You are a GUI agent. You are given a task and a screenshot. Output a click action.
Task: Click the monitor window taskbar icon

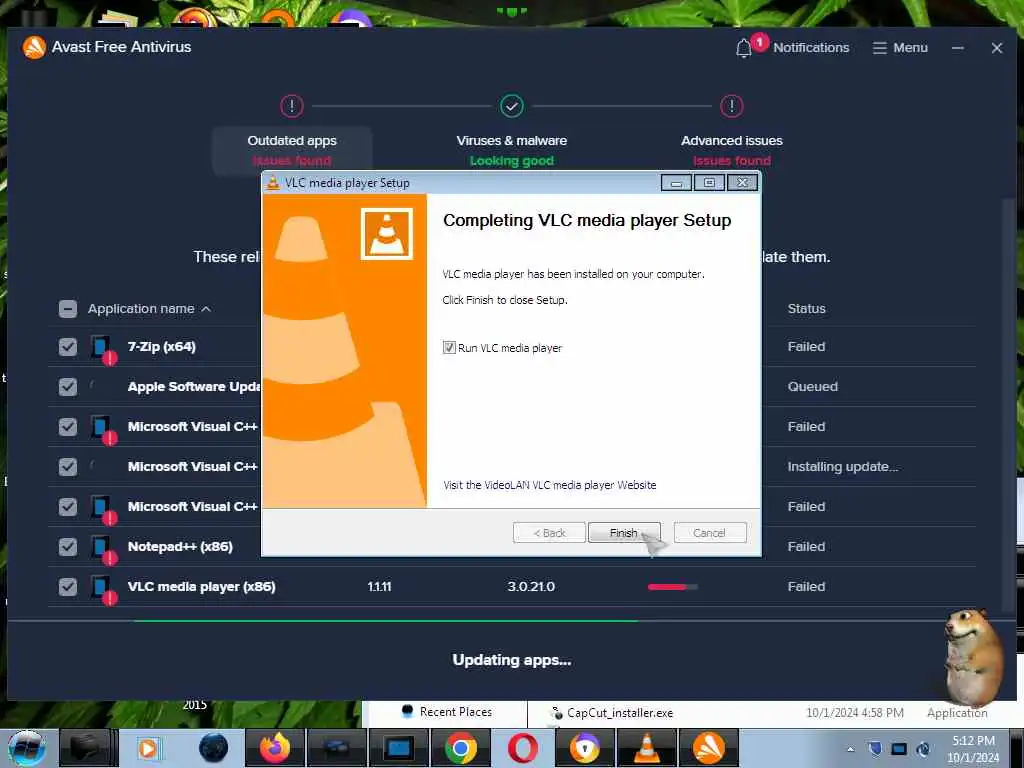[x=398, y=748]
